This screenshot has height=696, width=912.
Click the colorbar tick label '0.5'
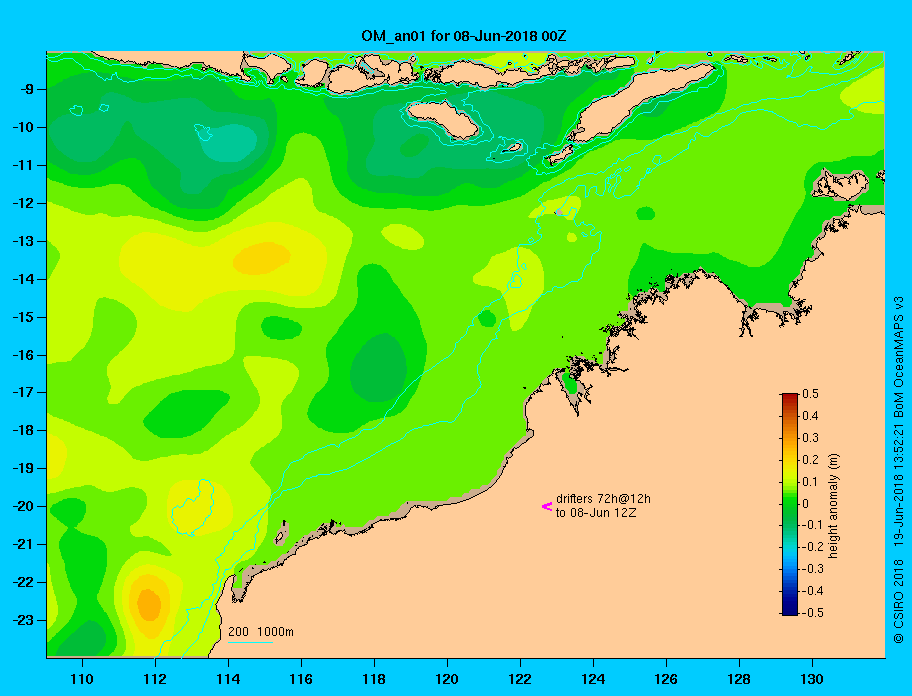tap(810, 394)
